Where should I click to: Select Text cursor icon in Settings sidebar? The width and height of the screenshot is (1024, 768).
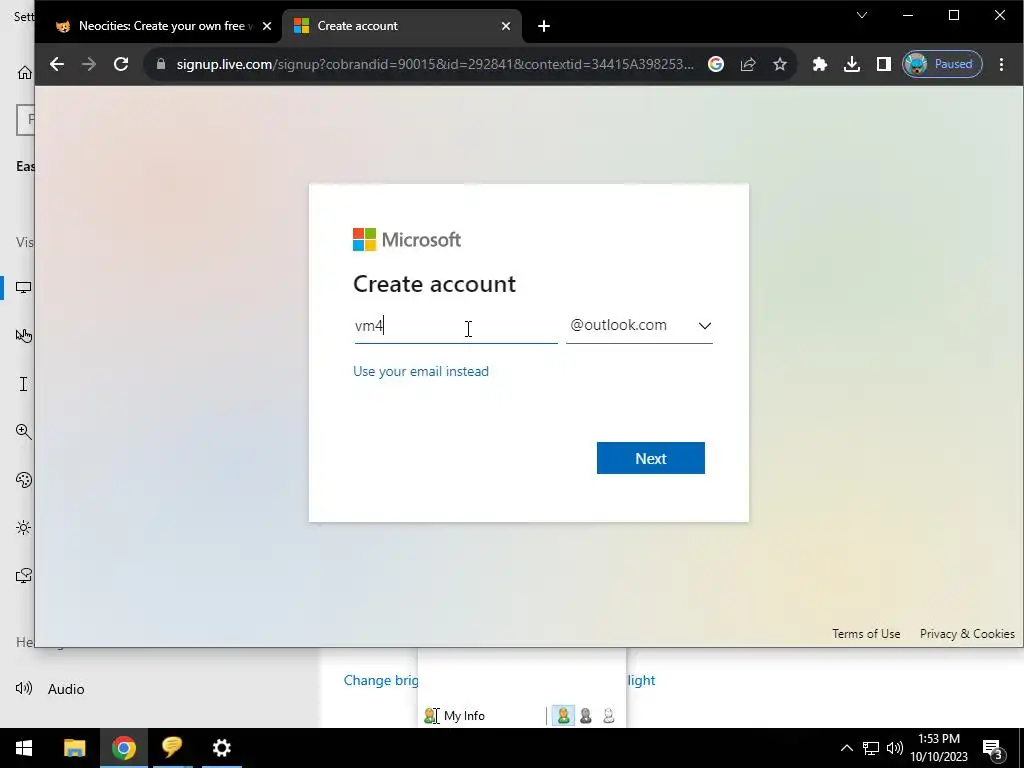pos(24,384)
